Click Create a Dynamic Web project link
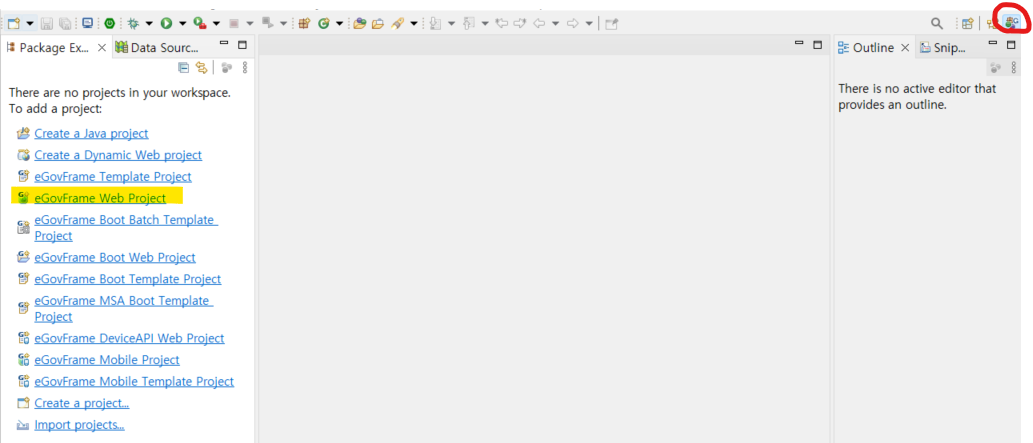1033x443 pixels. [119, 155]
